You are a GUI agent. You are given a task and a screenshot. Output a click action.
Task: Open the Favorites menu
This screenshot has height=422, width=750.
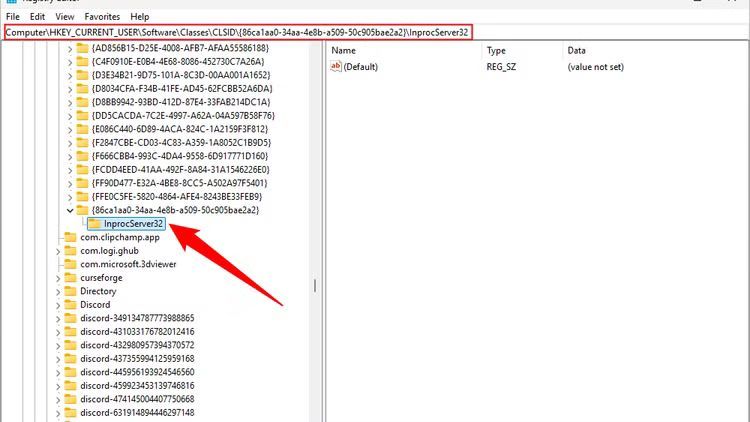pos(102,17)
